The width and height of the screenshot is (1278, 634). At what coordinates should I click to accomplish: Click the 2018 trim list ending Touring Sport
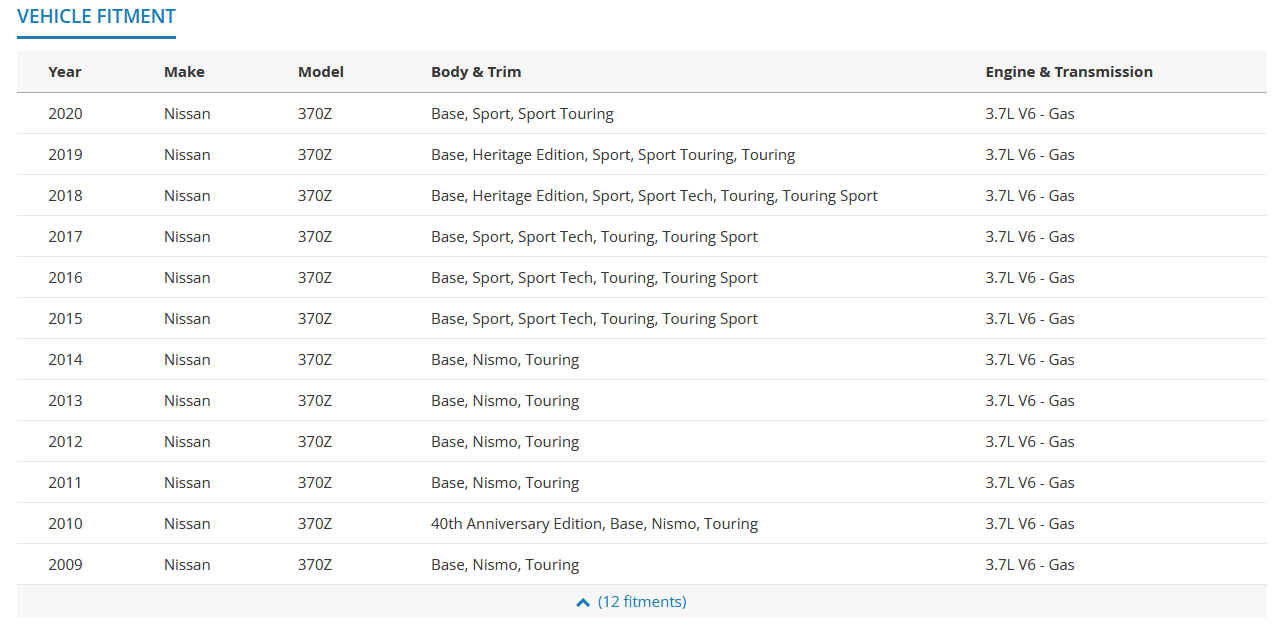(654, 196)
